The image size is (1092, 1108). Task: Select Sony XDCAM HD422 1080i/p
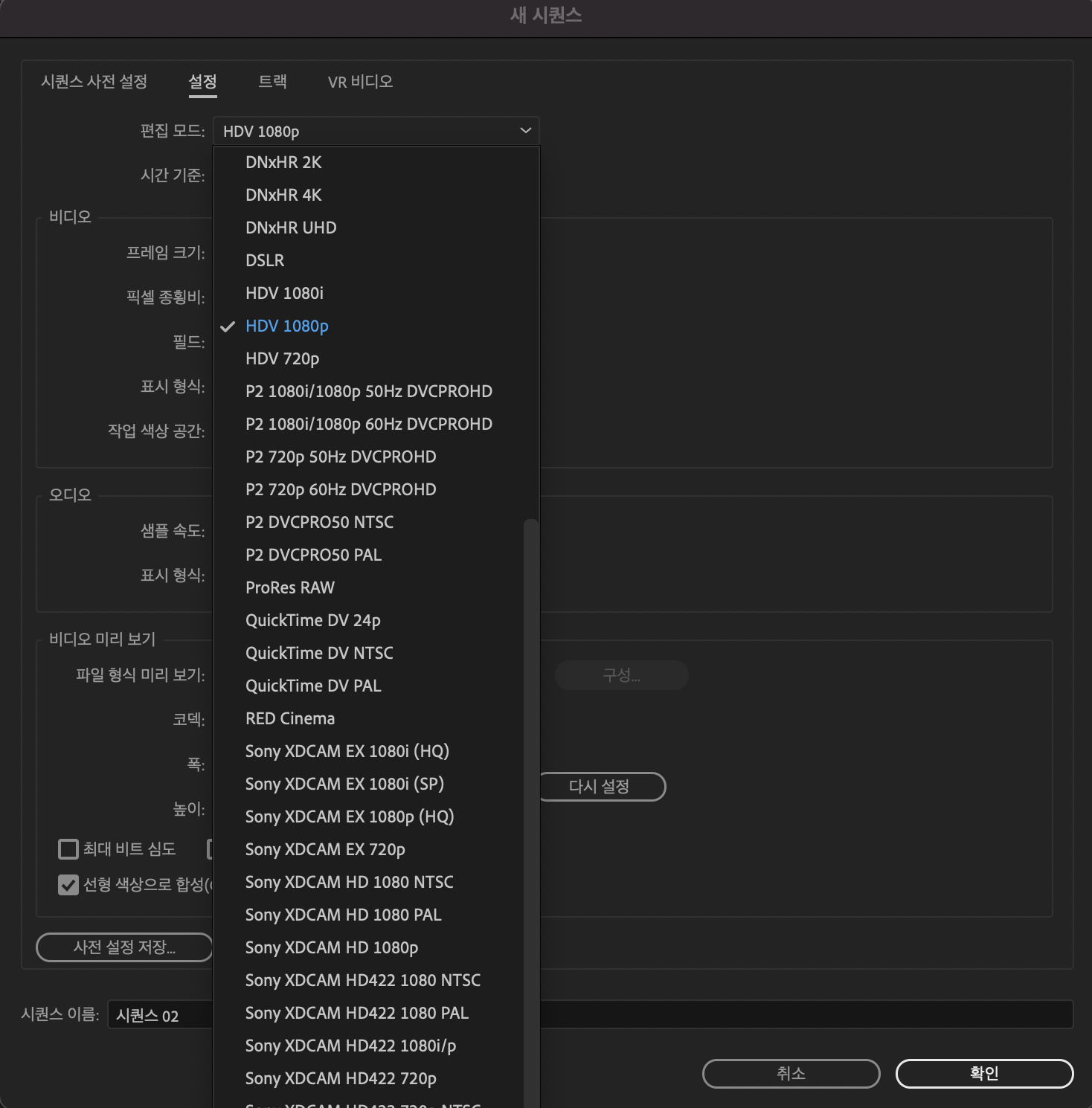[x=369, y=1046]
